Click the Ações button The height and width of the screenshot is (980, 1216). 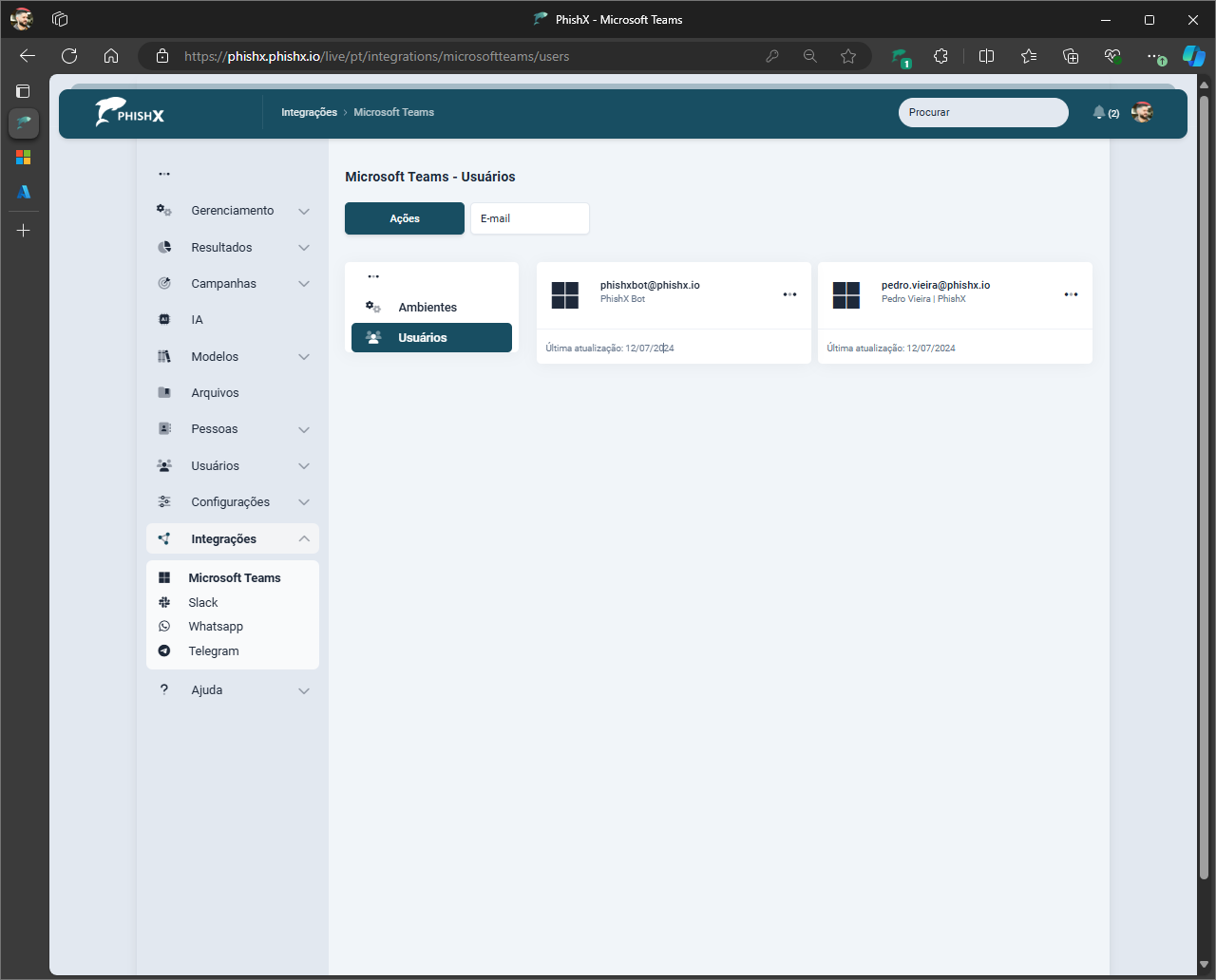(x=405, y=218)
